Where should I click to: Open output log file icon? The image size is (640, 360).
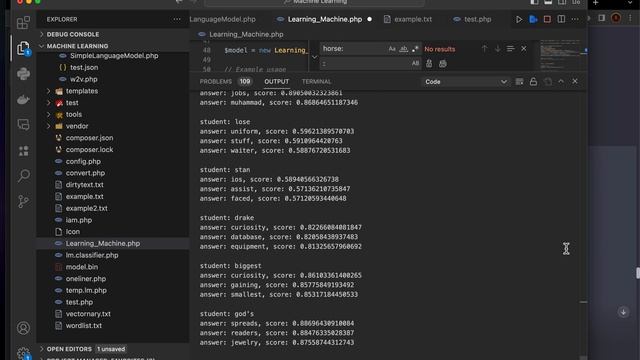[548, 82]
